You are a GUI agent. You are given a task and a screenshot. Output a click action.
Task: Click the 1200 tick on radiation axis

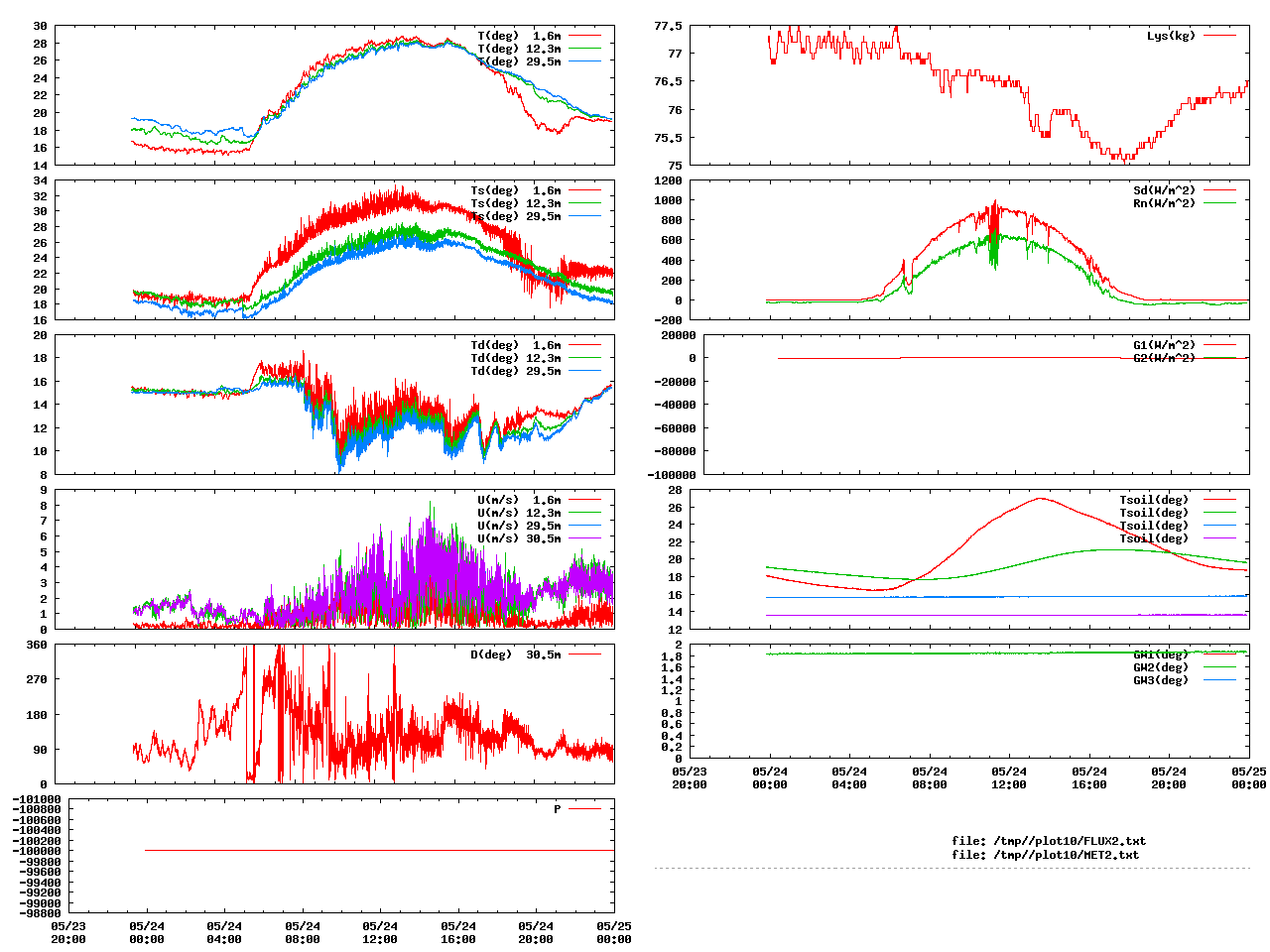click(x=668, y=180)
